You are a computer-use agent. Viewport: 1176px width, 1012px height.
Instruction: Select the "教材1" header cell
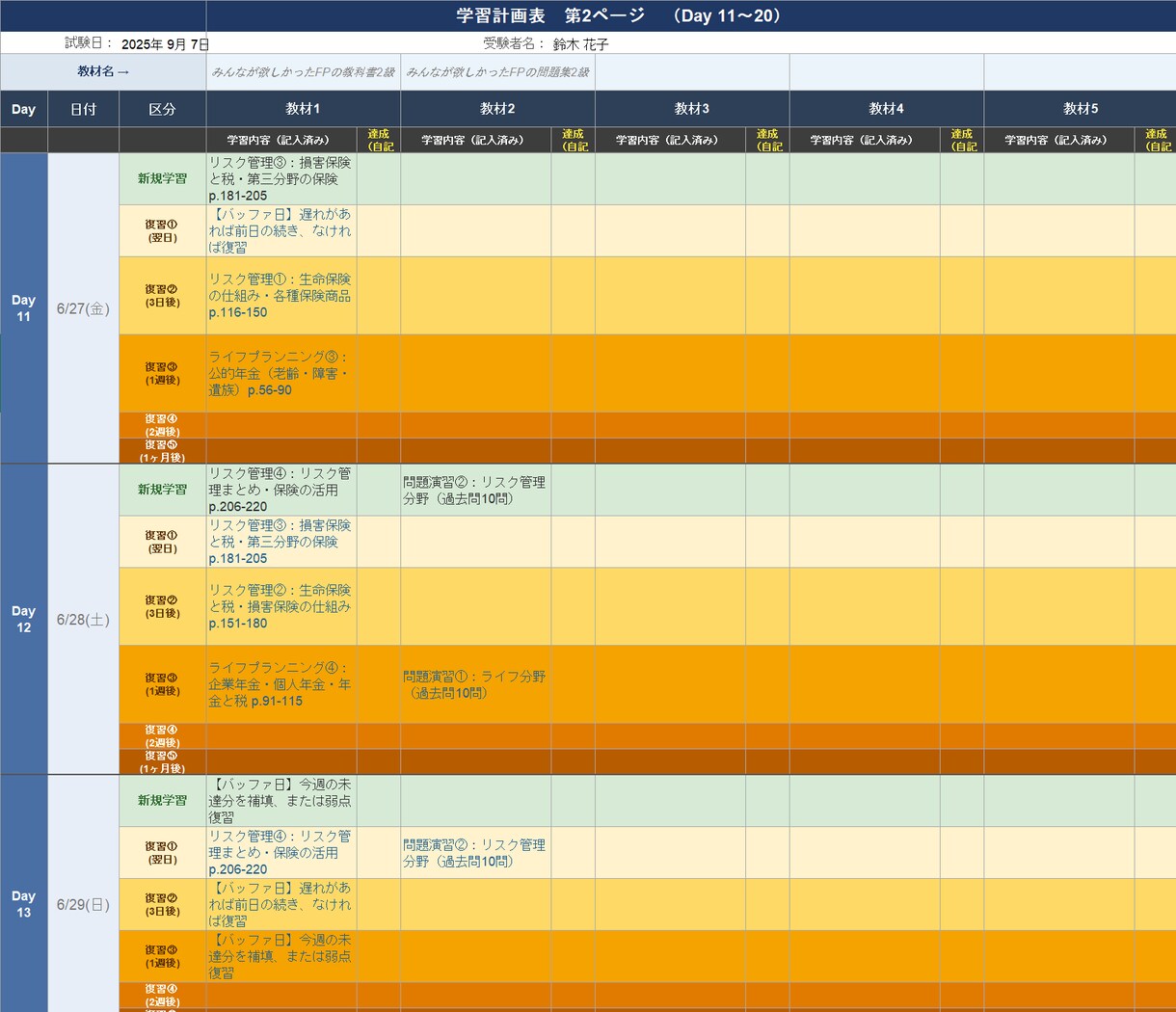coord(304,109)
